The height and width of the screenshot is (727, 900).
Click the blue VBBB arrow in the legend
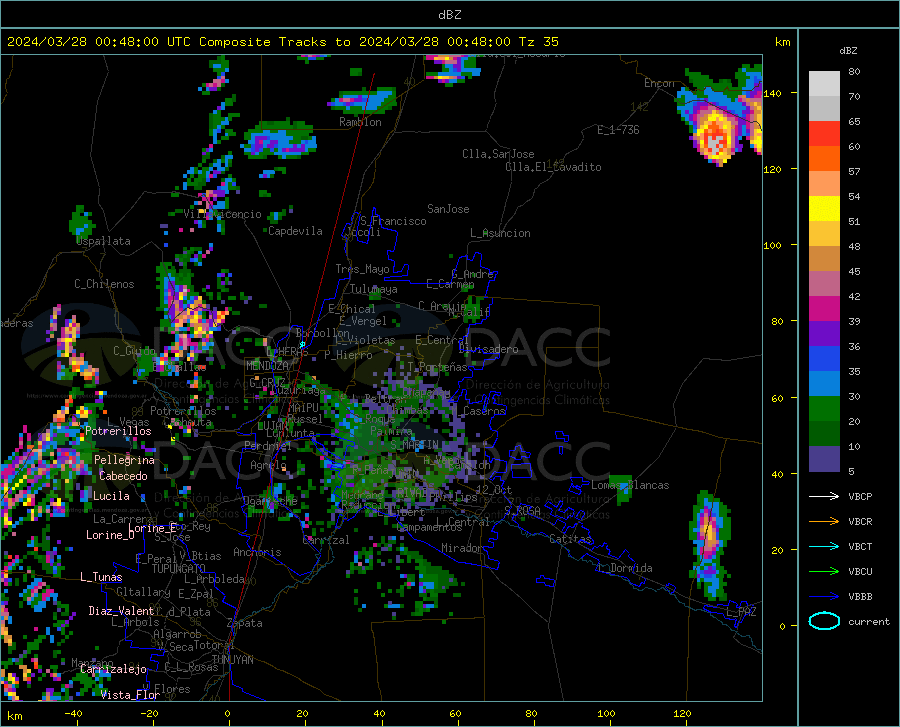(x=824, y=596)
